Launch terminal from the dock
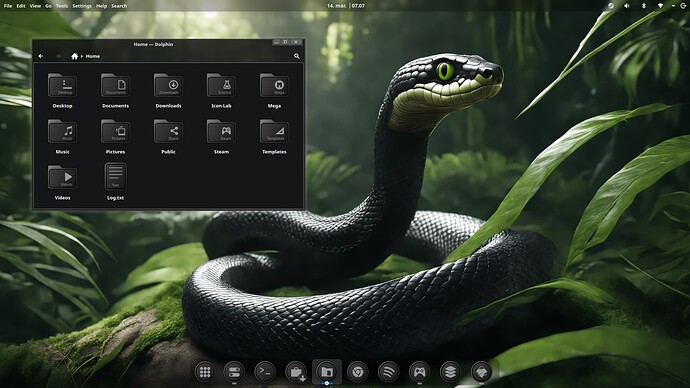Image resolution: width=690 pixels, height=388 pixels. pos(265,372)
